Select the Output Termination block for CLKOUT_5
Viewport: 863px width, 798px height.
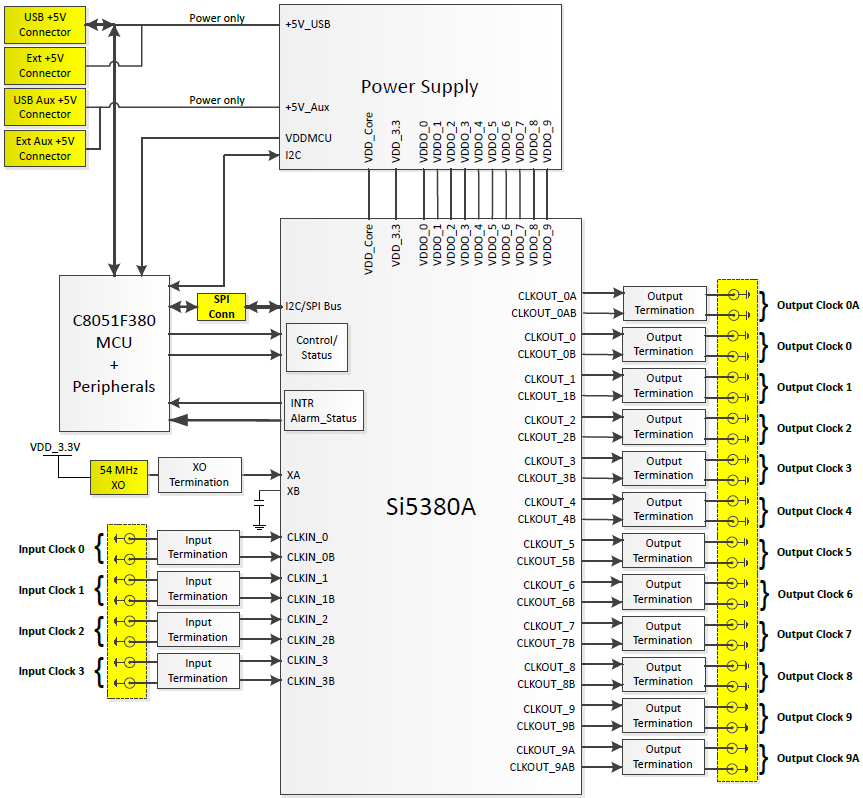663,551
